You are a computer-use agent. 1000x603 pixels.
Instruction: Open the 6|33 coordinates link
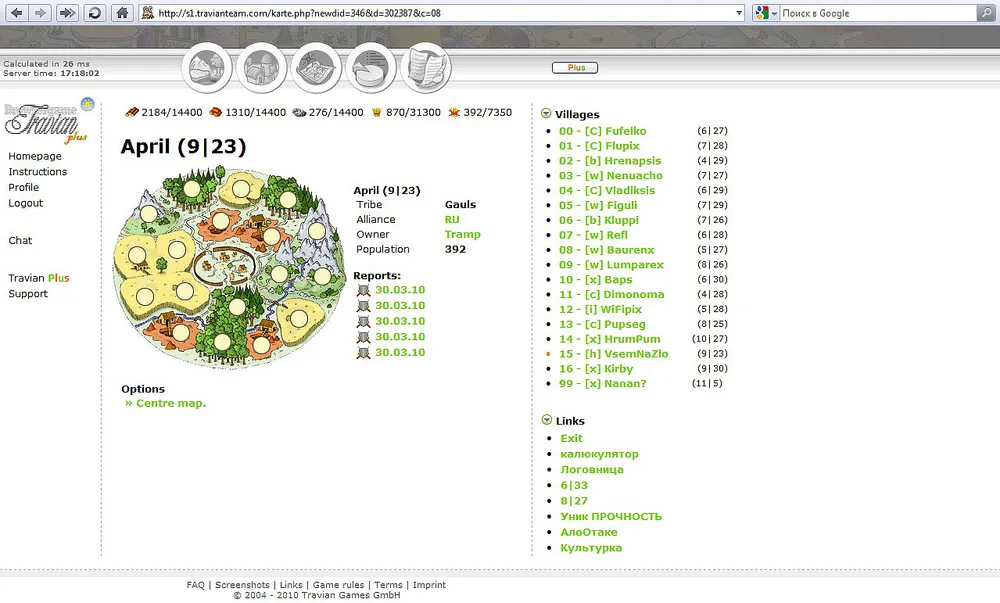click(574, 485)
